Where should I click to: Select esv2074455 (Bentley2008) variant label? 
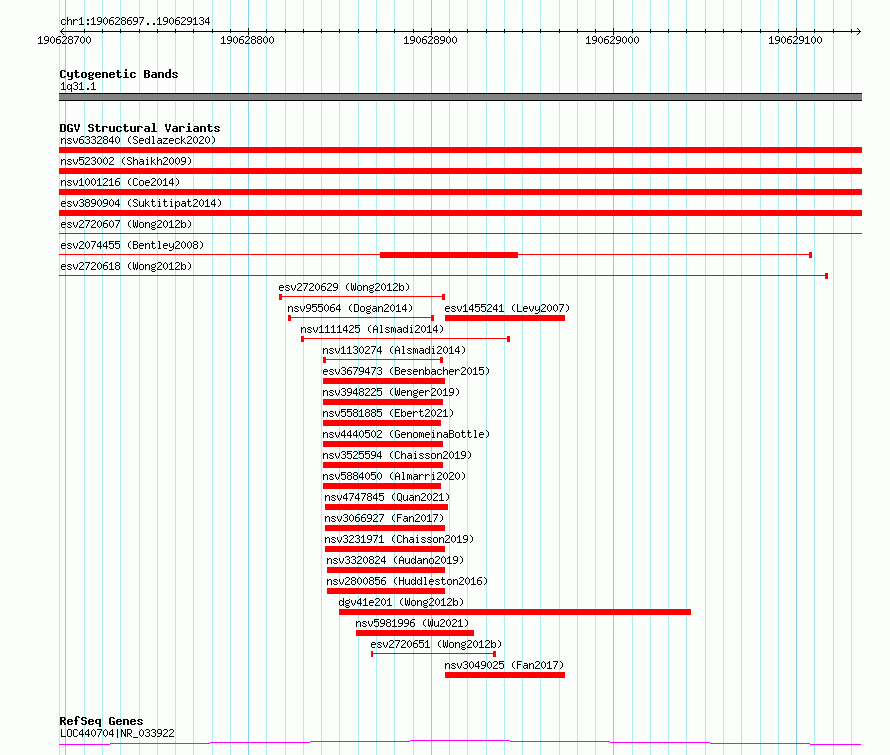[132, 245]
